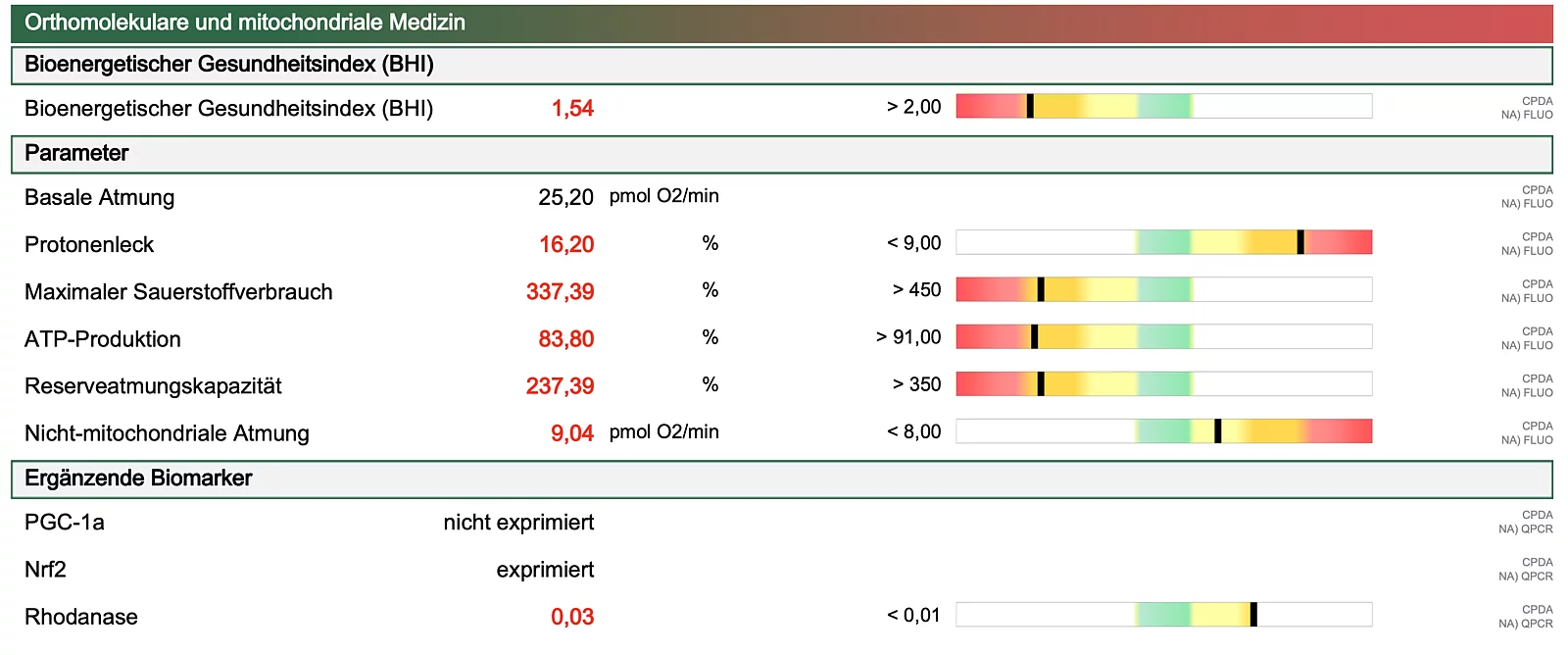This screenshot has height=655, width=1568.
Task: Click the Maximaler Sauerstoffverbrauch row label
Action: [178, 292]
